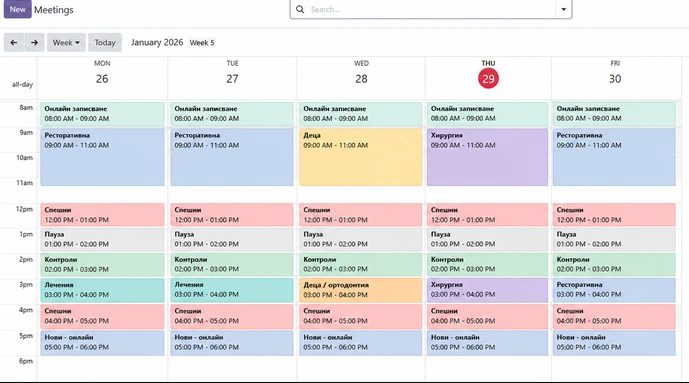Open Tuesday's Пауза 01:00 PM event
Image resolution: width=689 pixels, height=383 pixels.
(x=232, y=239)
